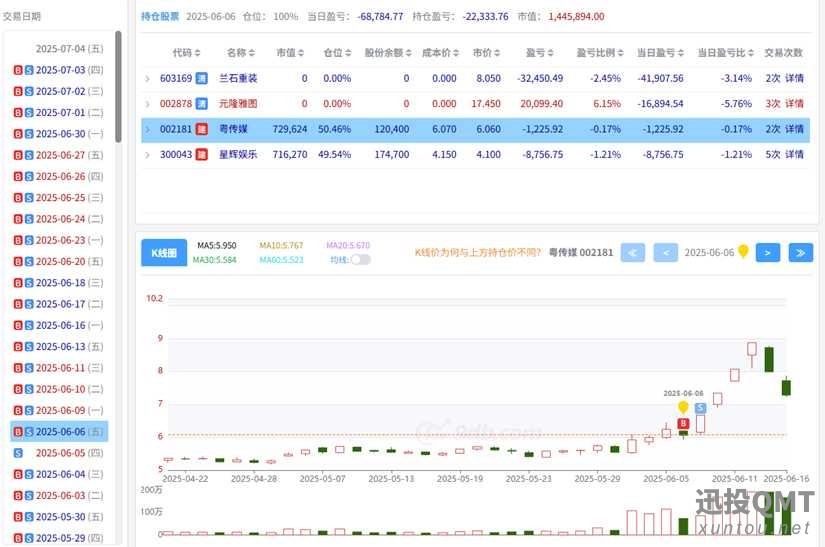Open 详情 for 粤传媒
Image resolution: width=825 pixels, height=547 pixels.
[x=794, y=129]
